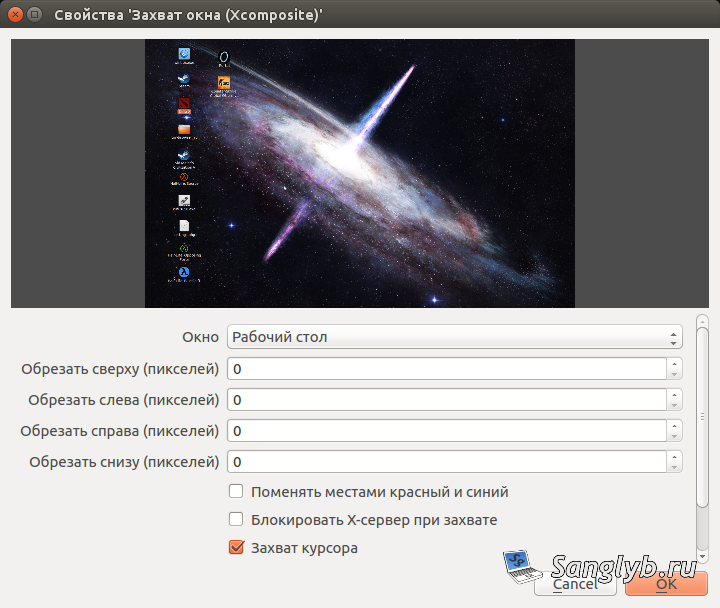Close the properties dialog window
The image size is (720, 608).
tap(15, 15)
